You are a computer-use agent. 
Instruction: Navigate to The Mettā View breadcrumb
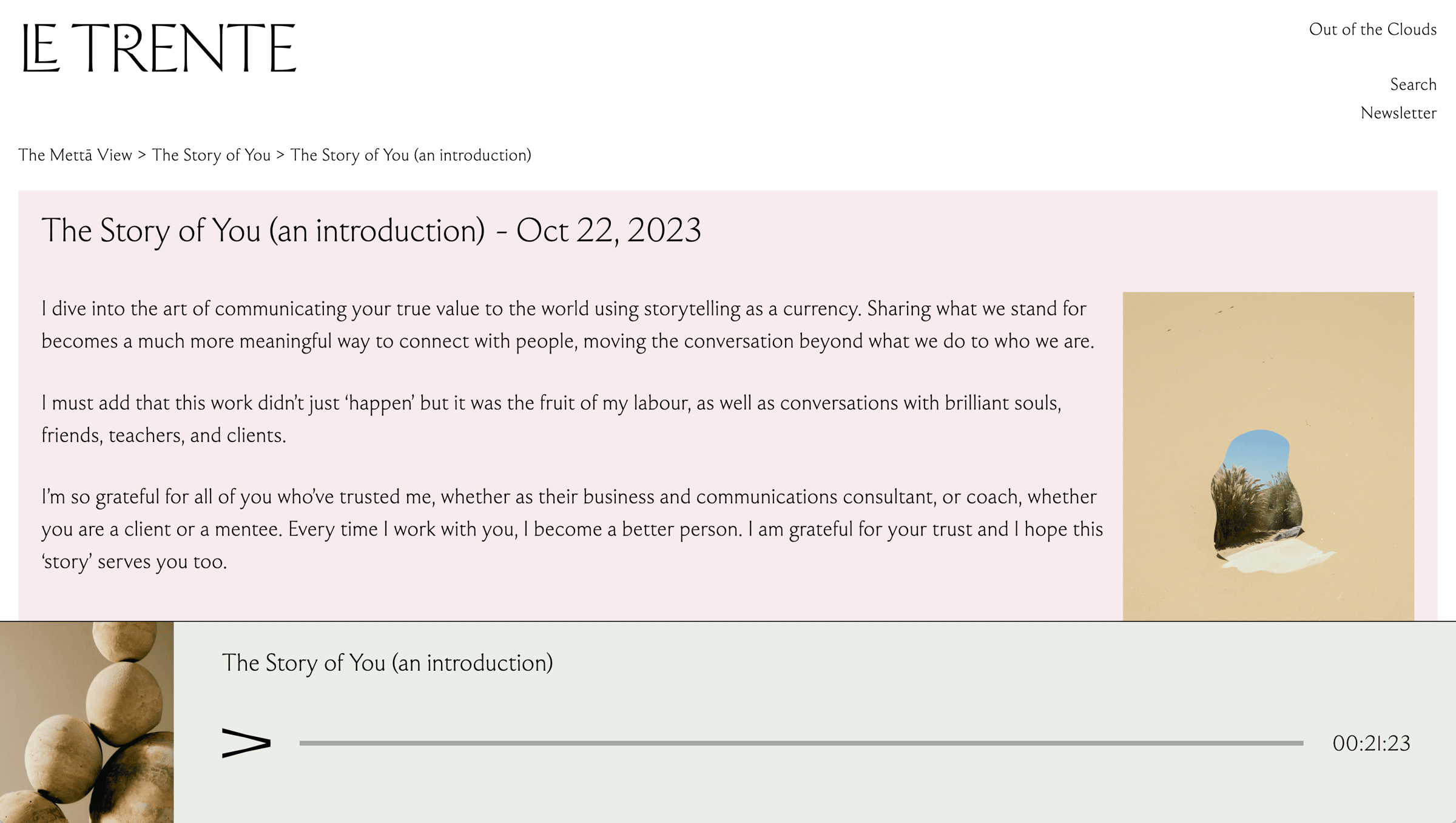pos(75,155)
